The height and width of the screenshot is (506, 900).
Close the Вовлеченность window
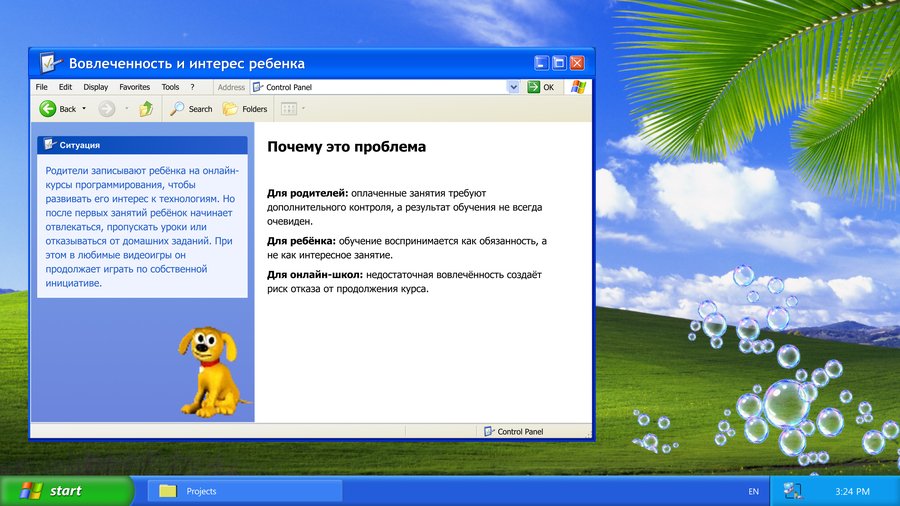click(577, 63)
